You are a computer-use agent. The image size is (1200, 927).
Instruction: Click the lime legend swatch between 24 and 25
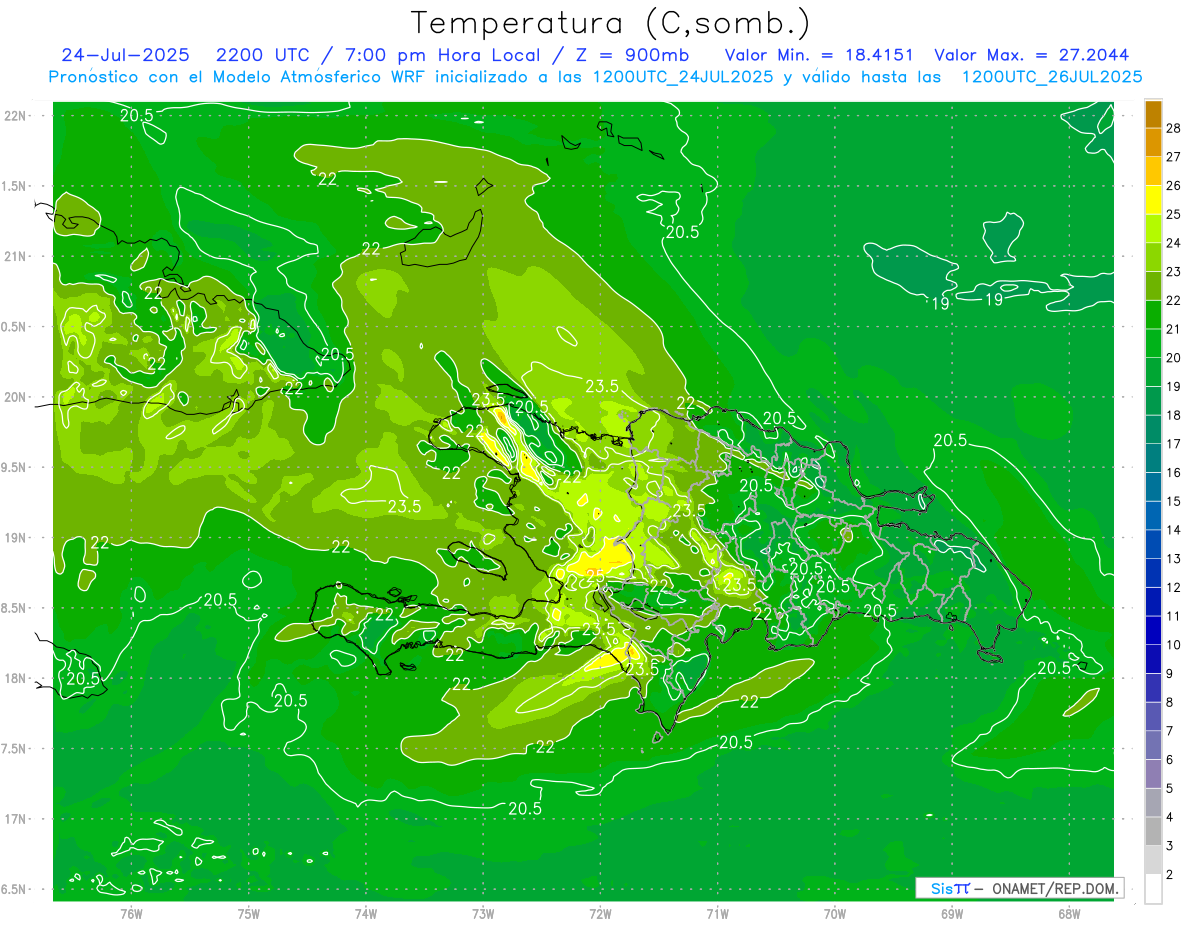(x=1153, y=229)
